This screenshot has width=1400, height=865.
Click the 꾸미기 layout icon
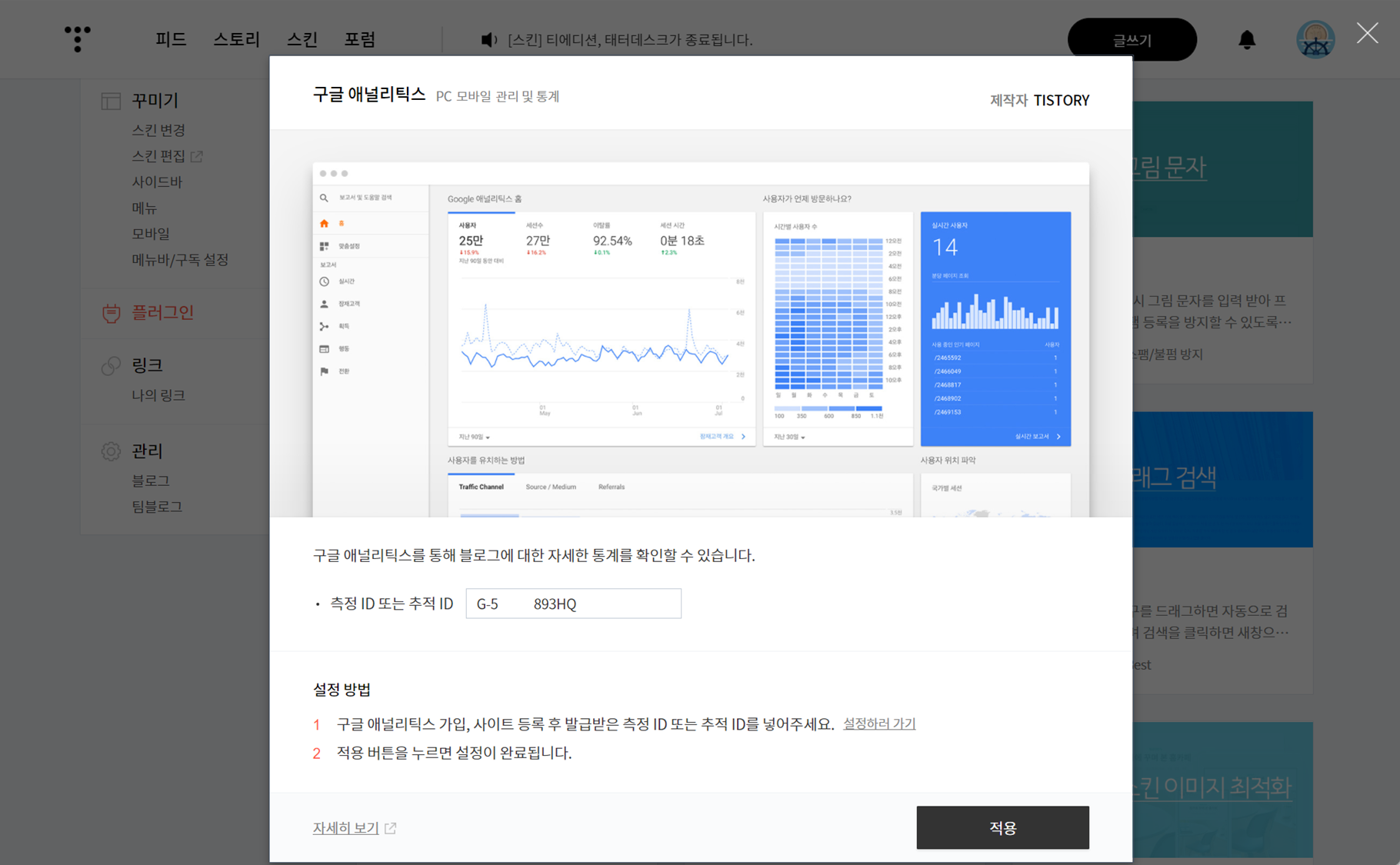[x=111, y=101]
